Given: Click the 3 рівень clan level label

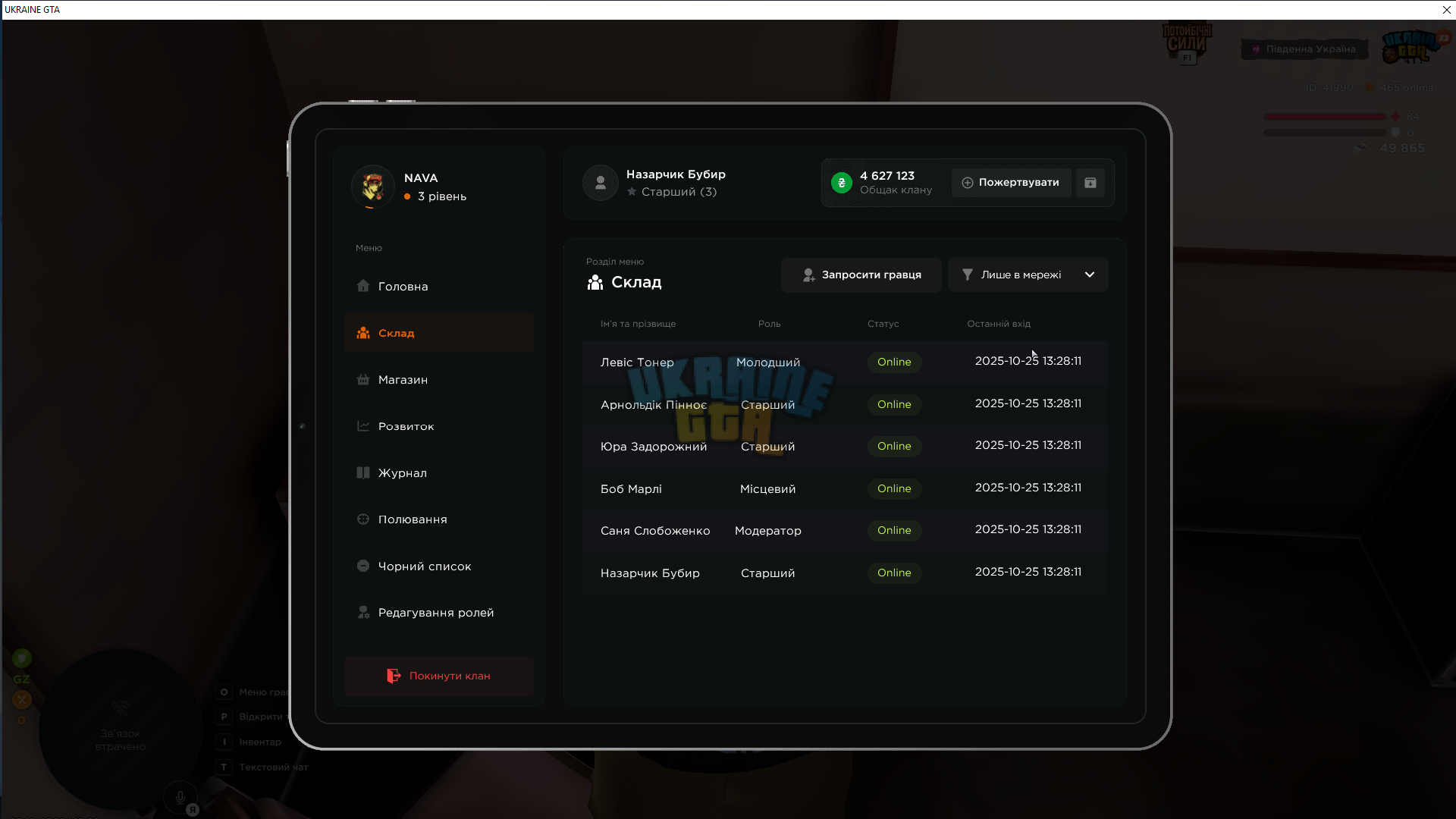Looking at the screenshot, I should pyautogui.click(x=441, y=196).
